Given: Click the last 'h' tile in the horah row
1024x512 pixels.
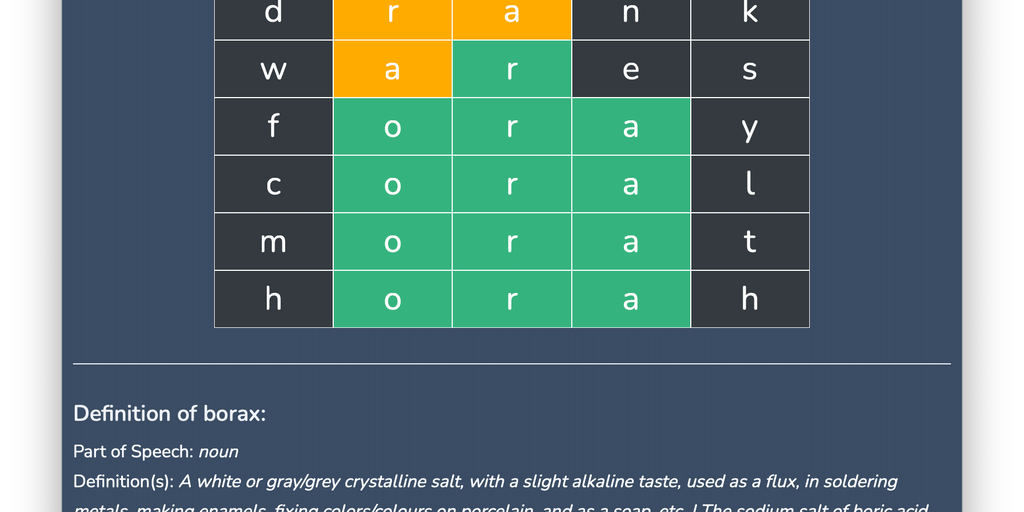Looking at the screenshot, I should [x=749, y=299].
